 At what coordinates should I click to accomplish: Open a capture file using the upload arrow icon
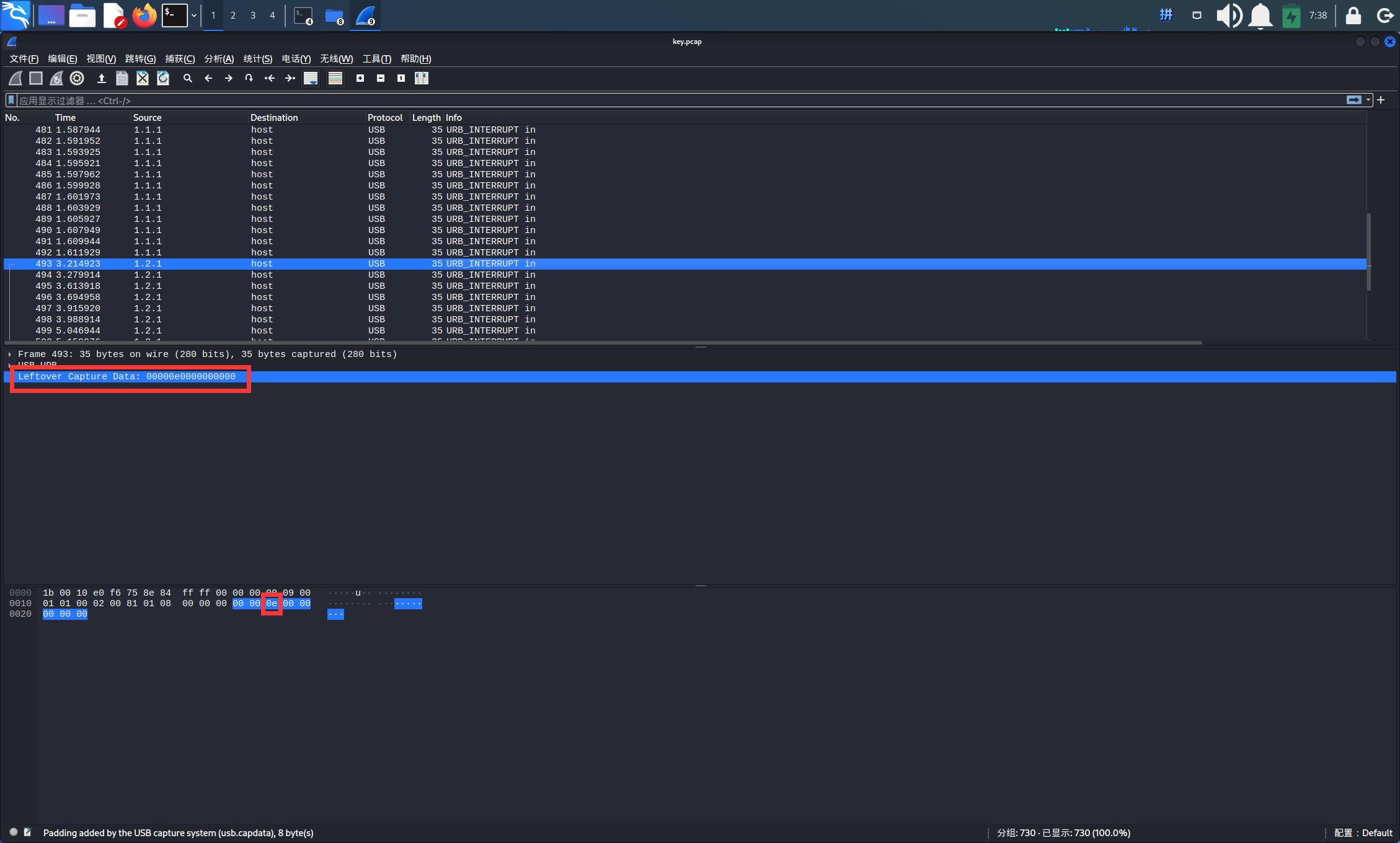[102, 78]
